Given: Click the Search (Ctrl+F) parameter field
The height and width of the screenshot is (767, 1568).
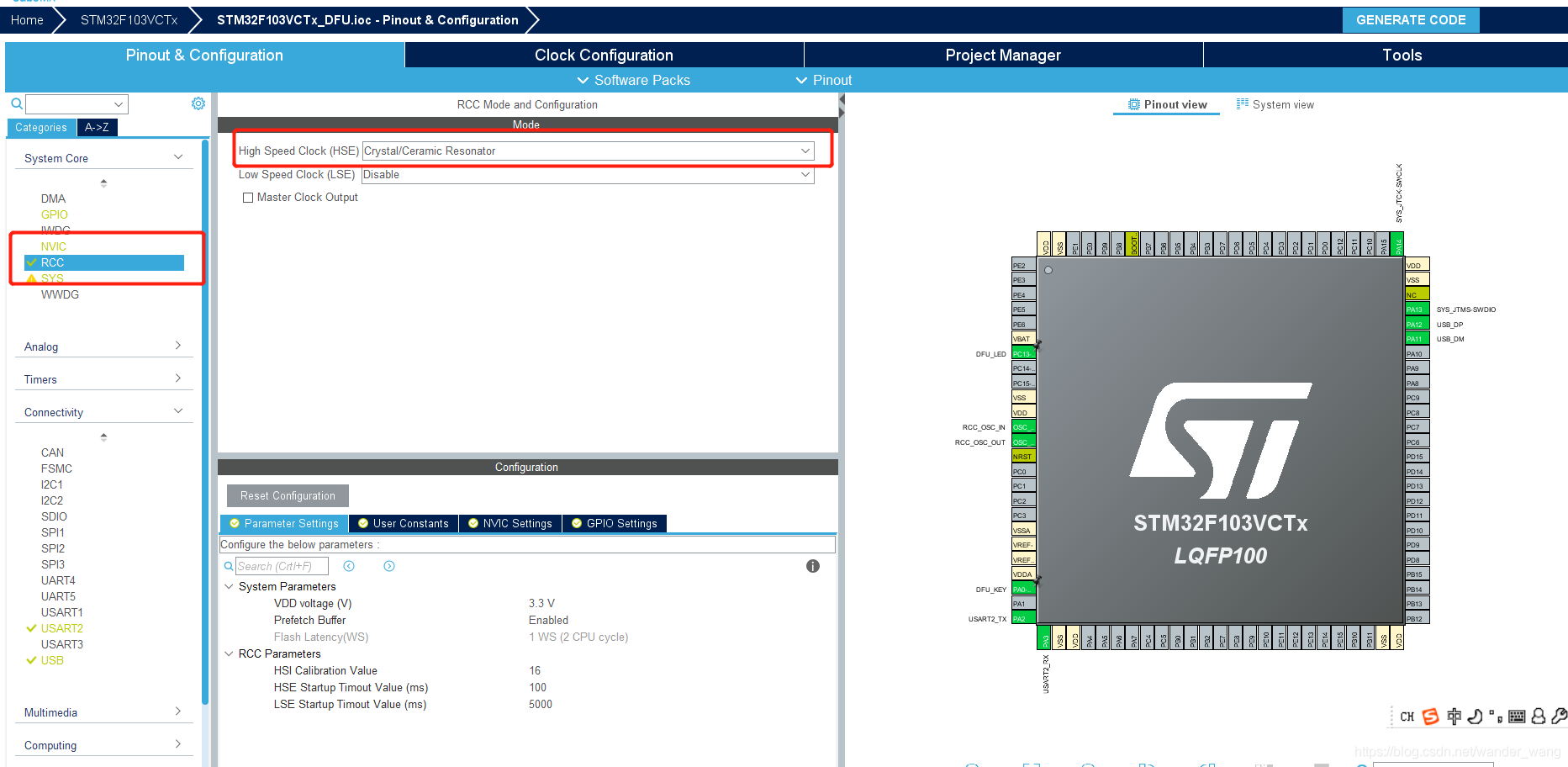Looking at the screenshot, I should click(x=282, y=566).
